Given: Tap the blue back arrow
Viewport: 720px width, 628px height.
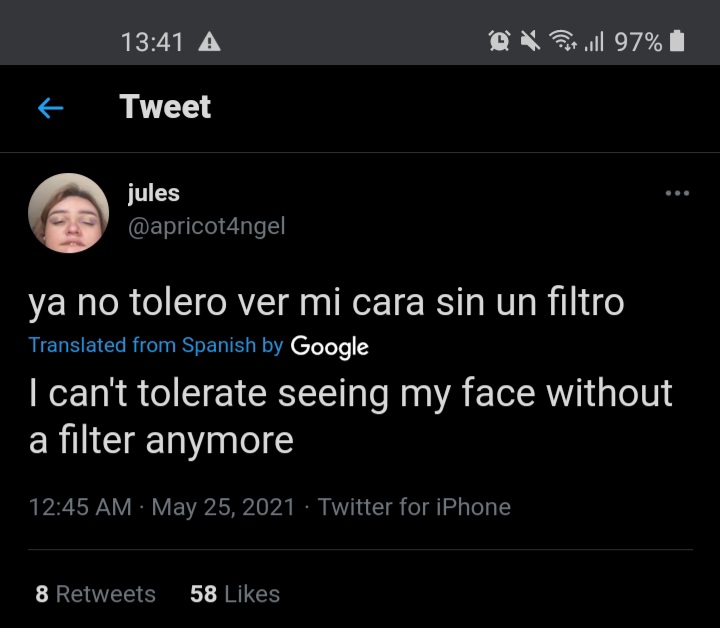Looking at the screenshot, I should 51,108.
